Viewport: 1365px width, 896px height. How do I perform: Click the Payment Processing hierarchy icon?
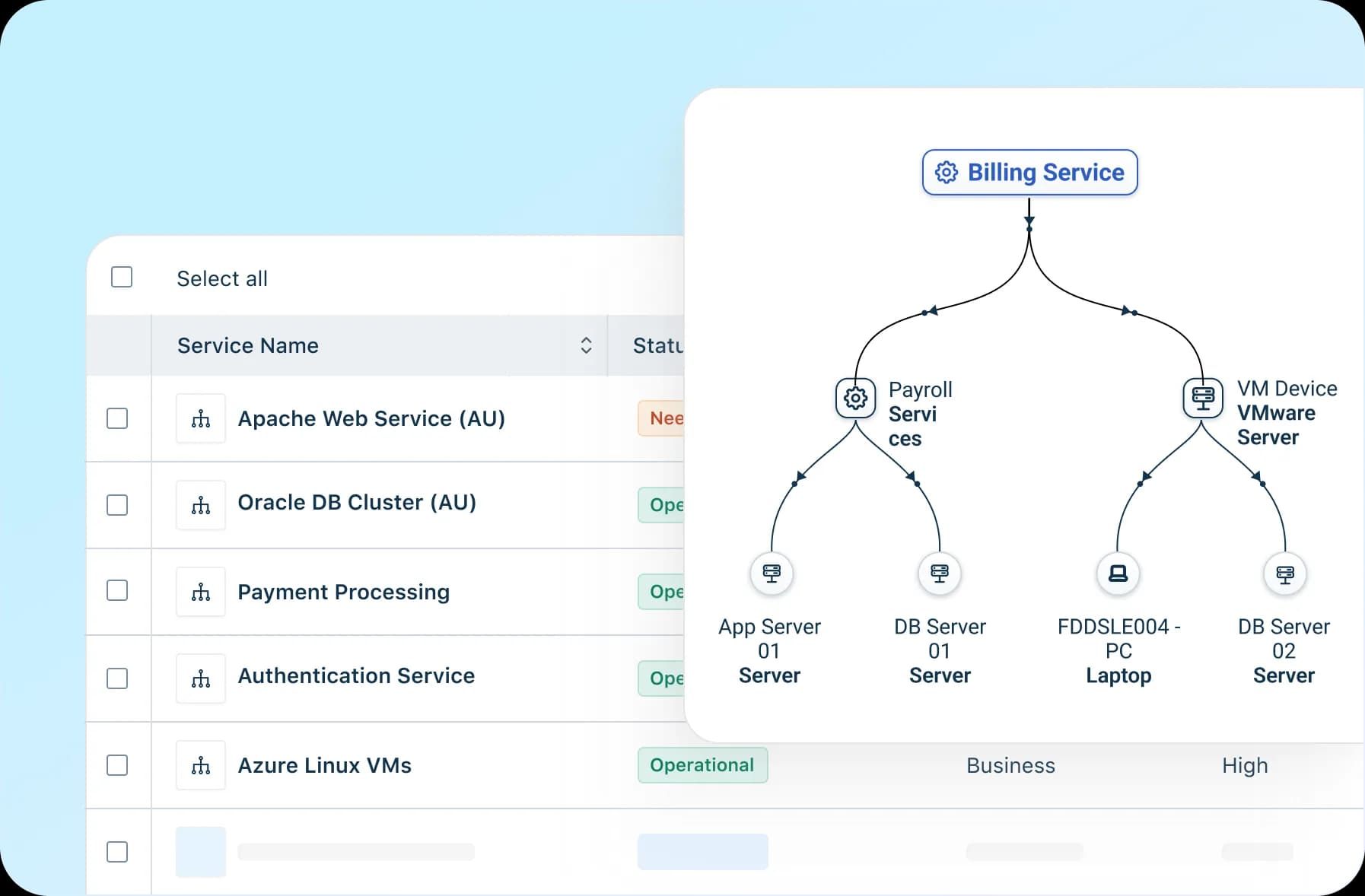point(201,592)
